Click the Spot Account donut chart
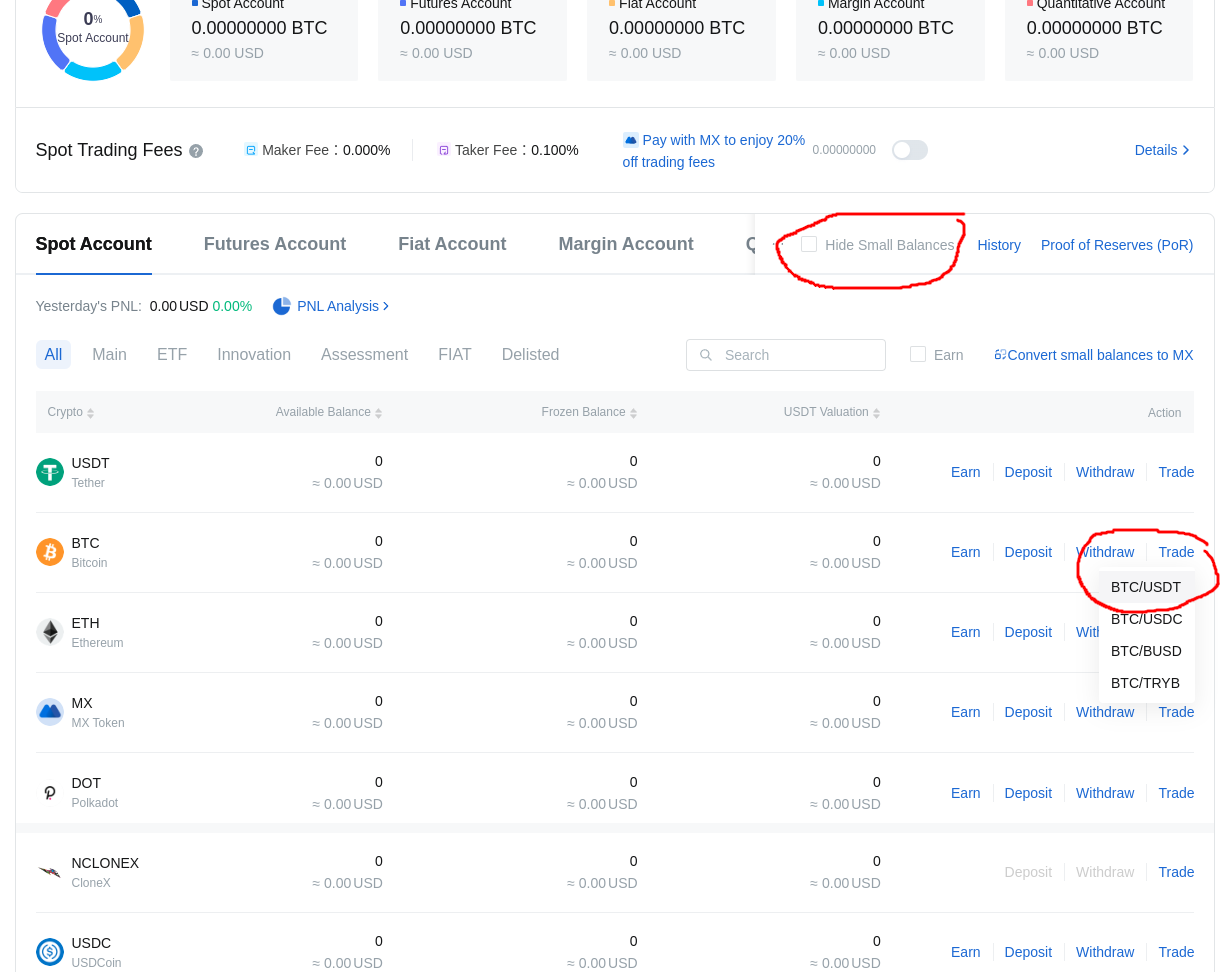This screenshot has height=972, width=1230. (x=93, y=31)
